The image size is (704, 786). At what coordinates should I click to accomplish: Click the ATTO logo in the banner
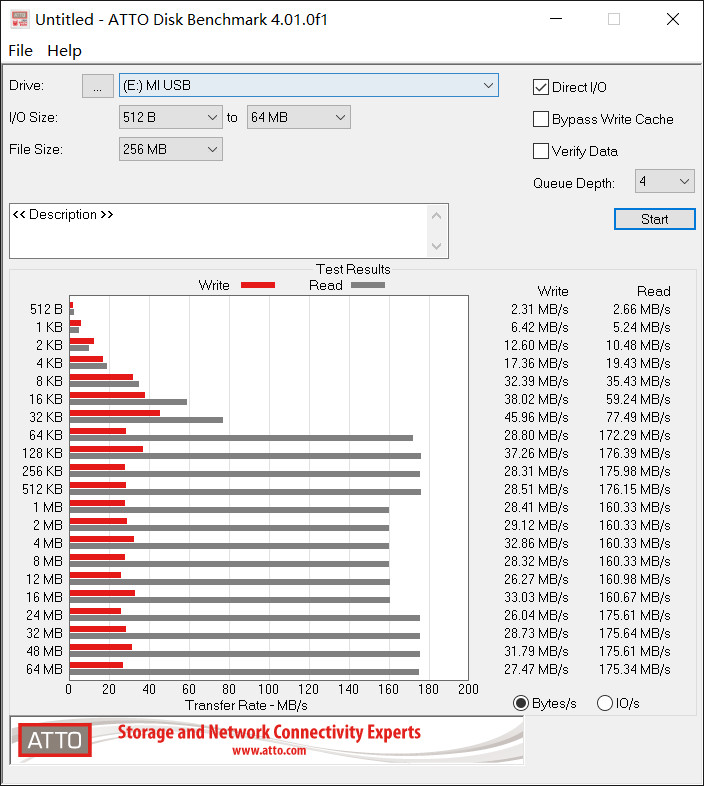coord(55,740)
